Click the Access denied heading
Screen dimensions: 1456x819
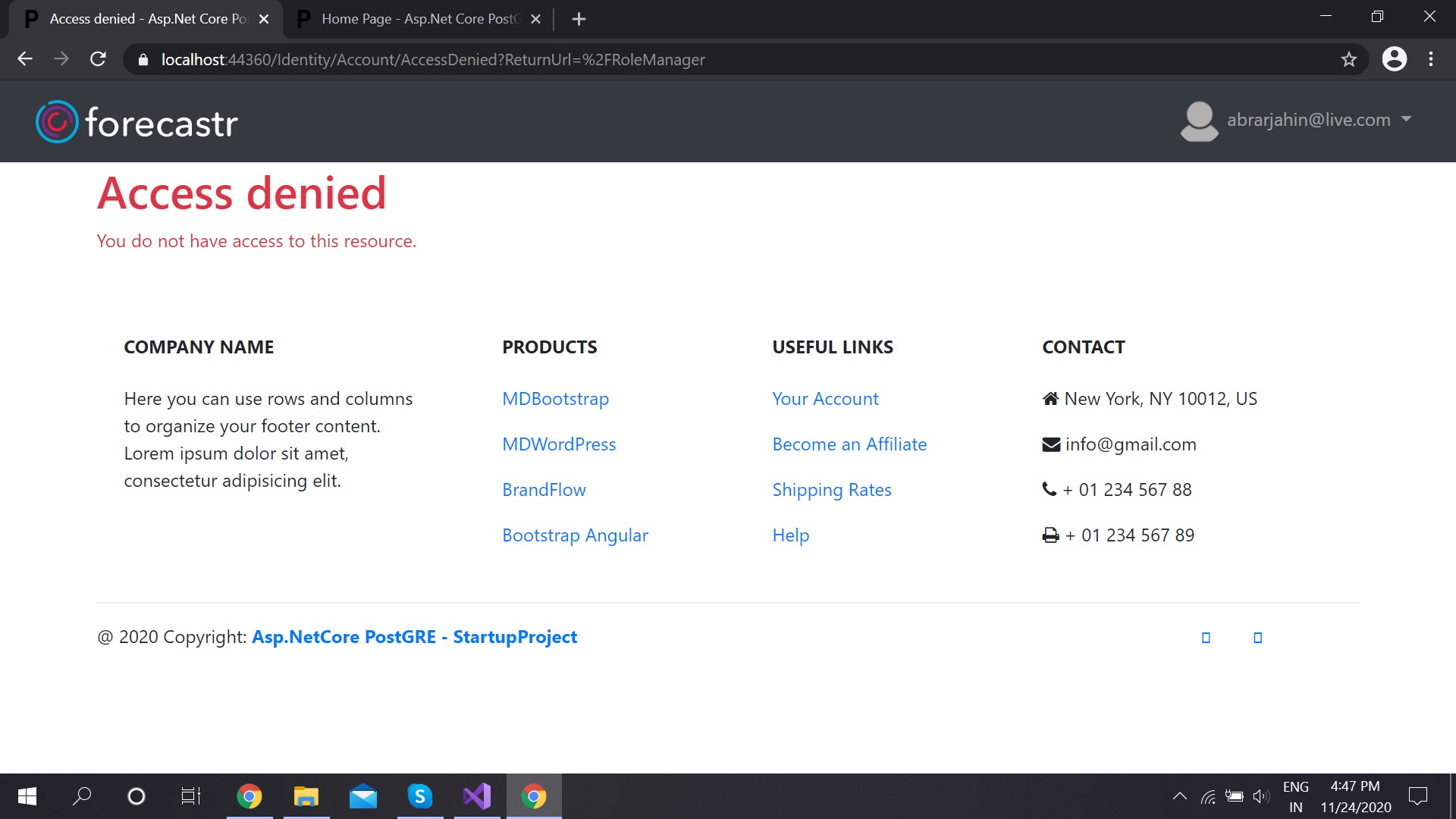point(242,193)
